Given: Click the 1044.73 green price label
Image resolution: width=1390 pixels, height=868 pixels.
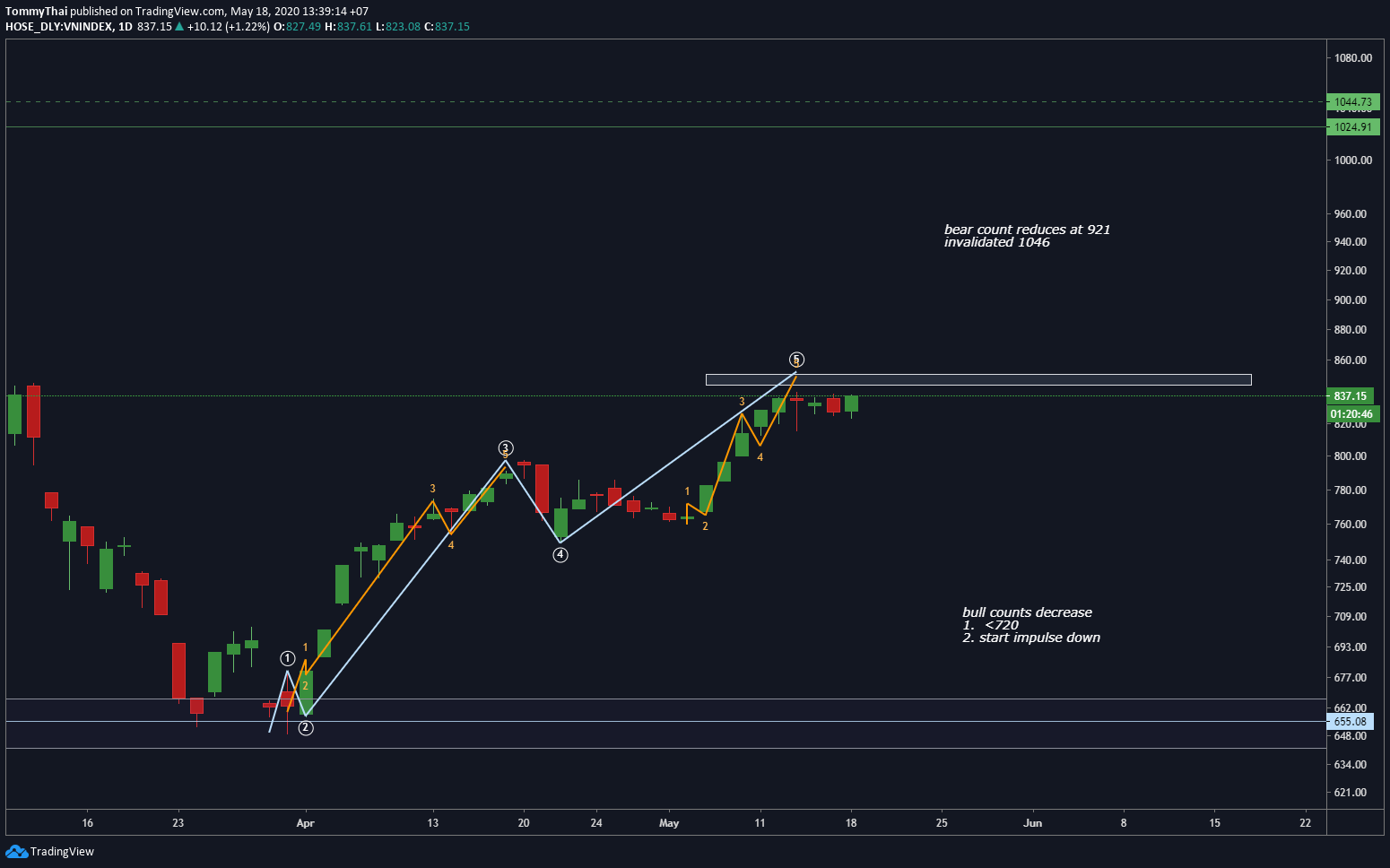Looking at the screenshot, I should (1352, 102).
